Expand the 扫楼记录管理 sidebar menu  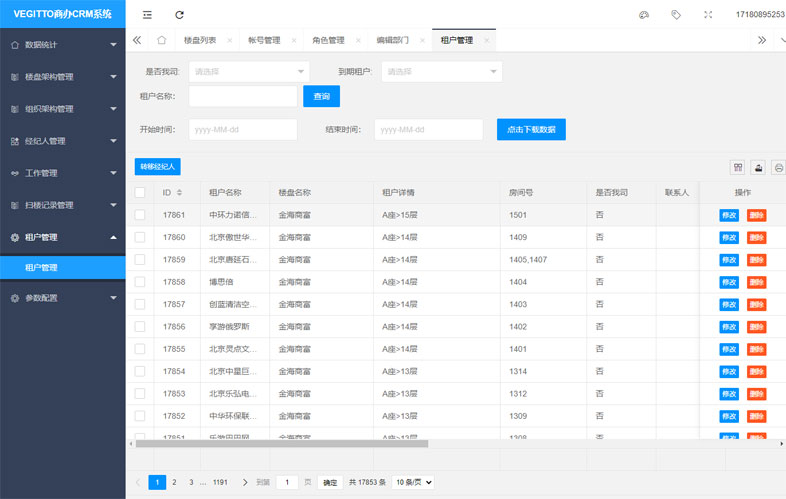pos(63,205)
